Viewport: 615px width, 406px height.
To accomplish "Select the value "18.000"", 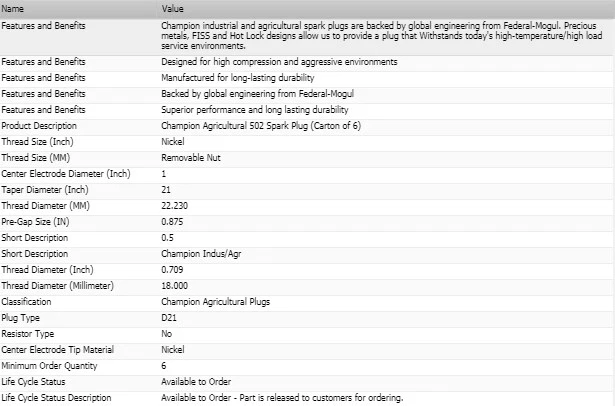I will coord(174,286).
